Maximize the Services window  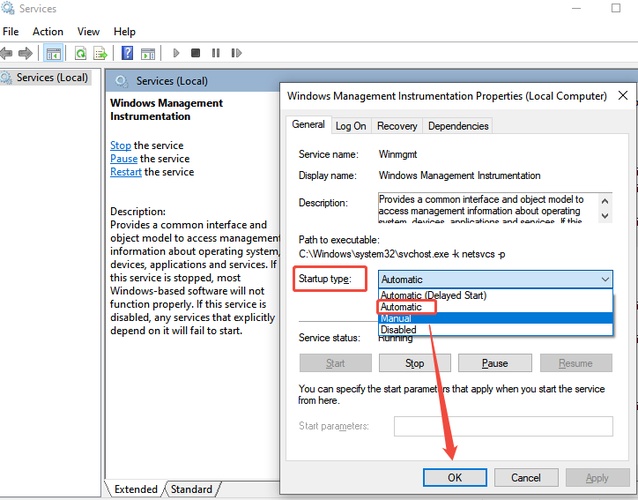tap(616, 8)
